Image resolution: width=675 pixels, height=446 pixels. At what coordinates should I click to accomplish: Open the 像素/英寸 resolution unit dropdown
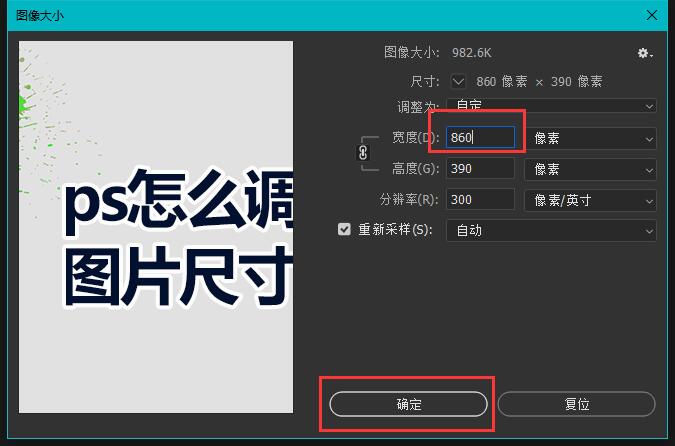point(590,200)
